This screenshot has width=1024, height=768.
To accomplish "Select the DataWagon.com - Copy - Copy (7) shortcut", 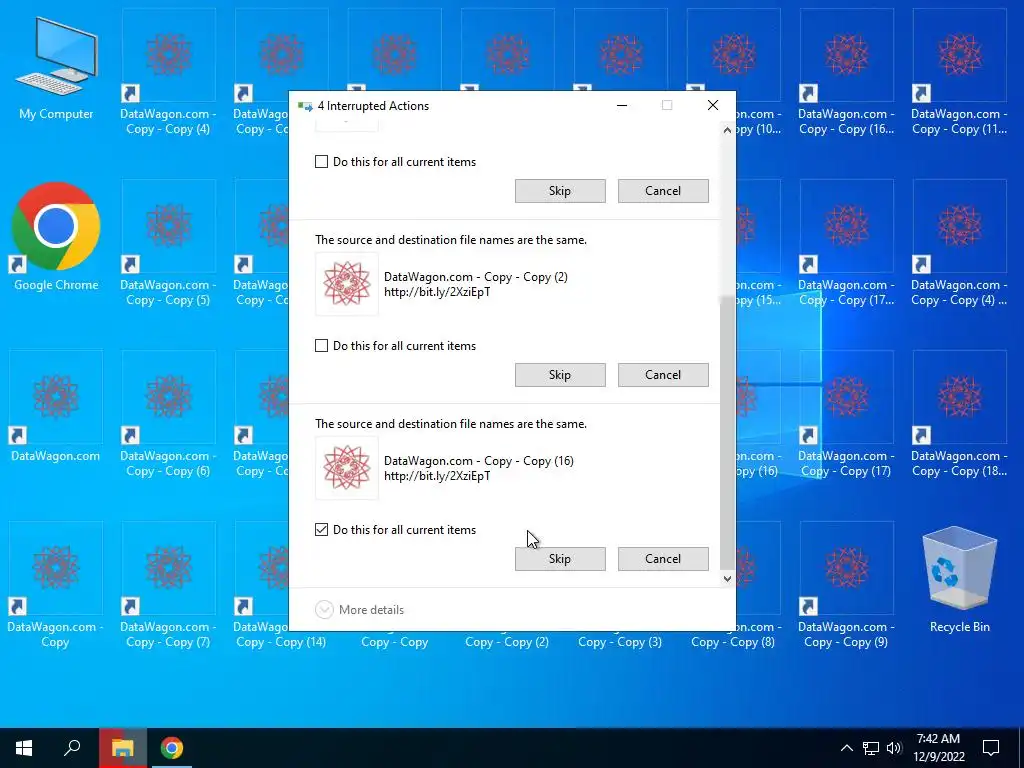I will coord(168,585).
